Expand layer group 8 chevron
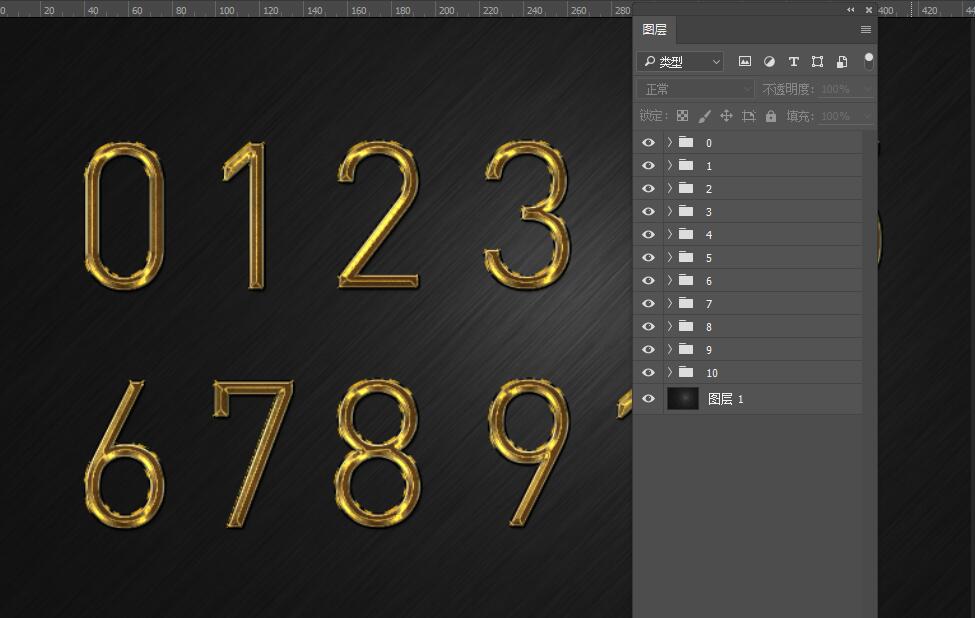The height and width of the screenshot is (618, 975). [670, 326]
